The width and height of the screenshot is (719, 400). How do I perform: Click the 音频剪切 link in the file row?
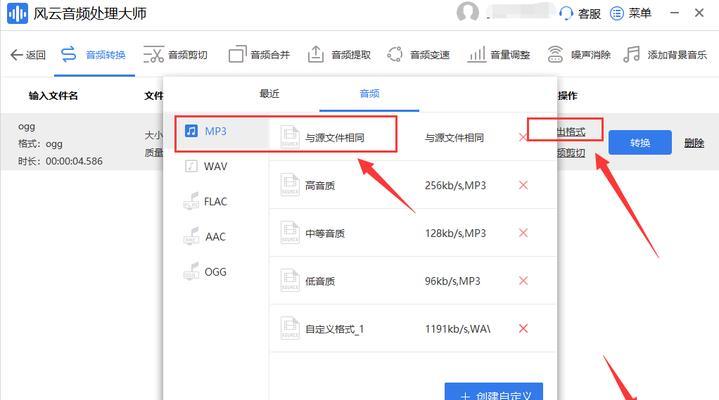[x=571, y=153]
